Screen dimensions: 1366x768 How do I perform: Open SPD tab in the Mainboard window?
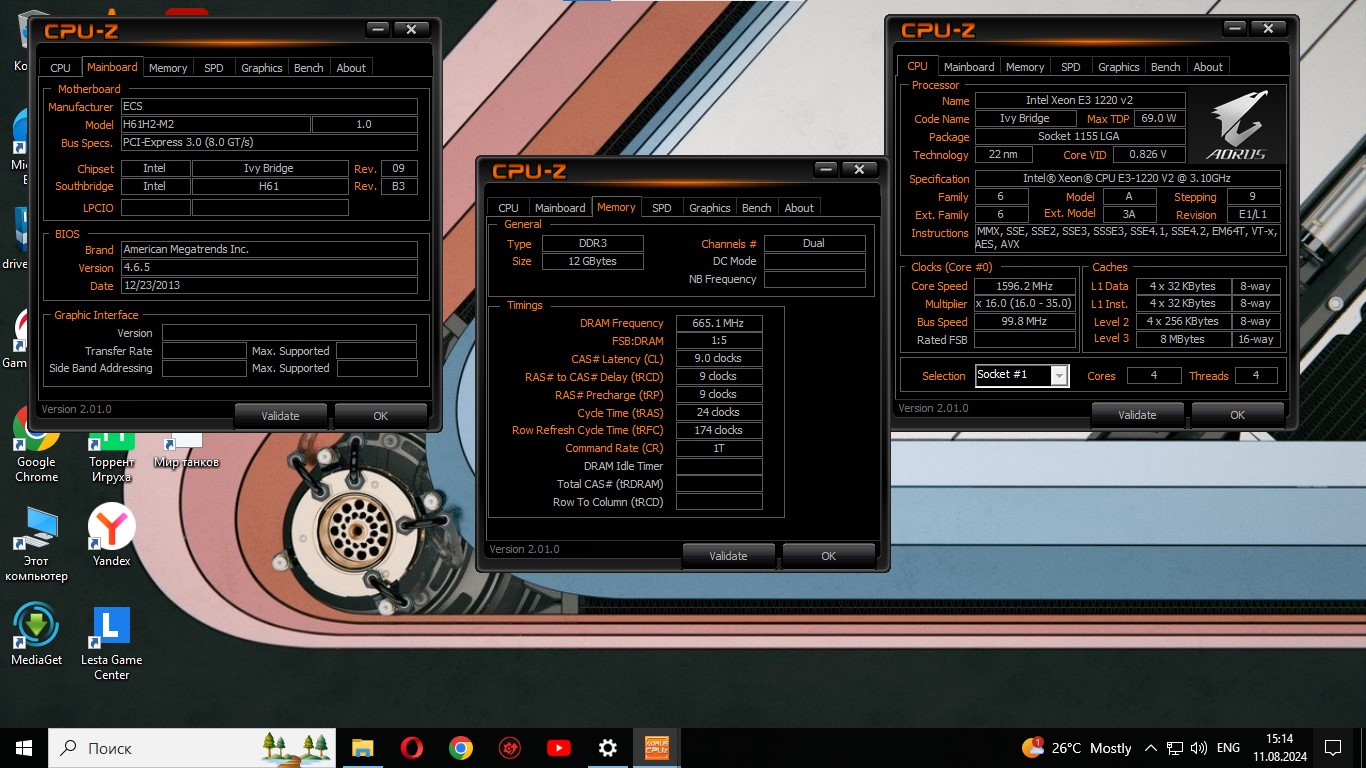pyautogui.click(x=214, y=68)
